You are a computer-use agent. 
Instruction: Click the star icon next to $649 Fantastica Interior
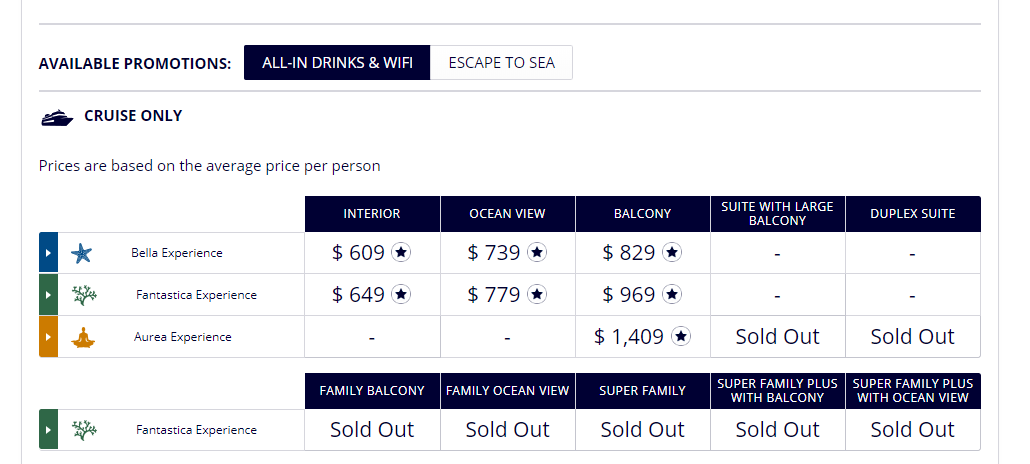401,295
